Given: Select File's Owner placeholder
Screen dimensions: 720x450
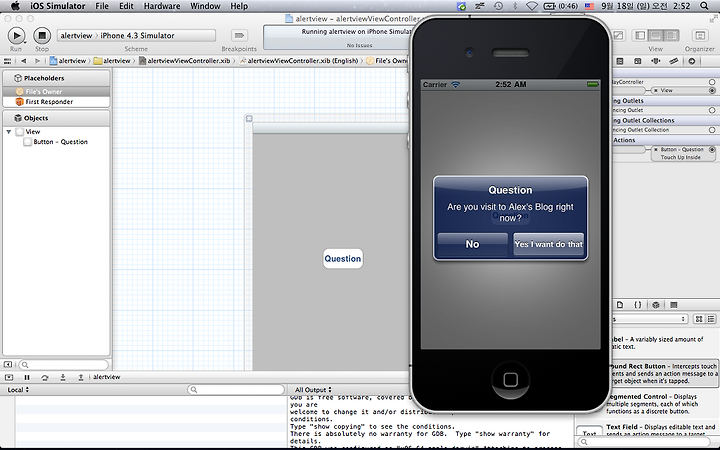Looking at the screenshot, I should pos(56,91).
